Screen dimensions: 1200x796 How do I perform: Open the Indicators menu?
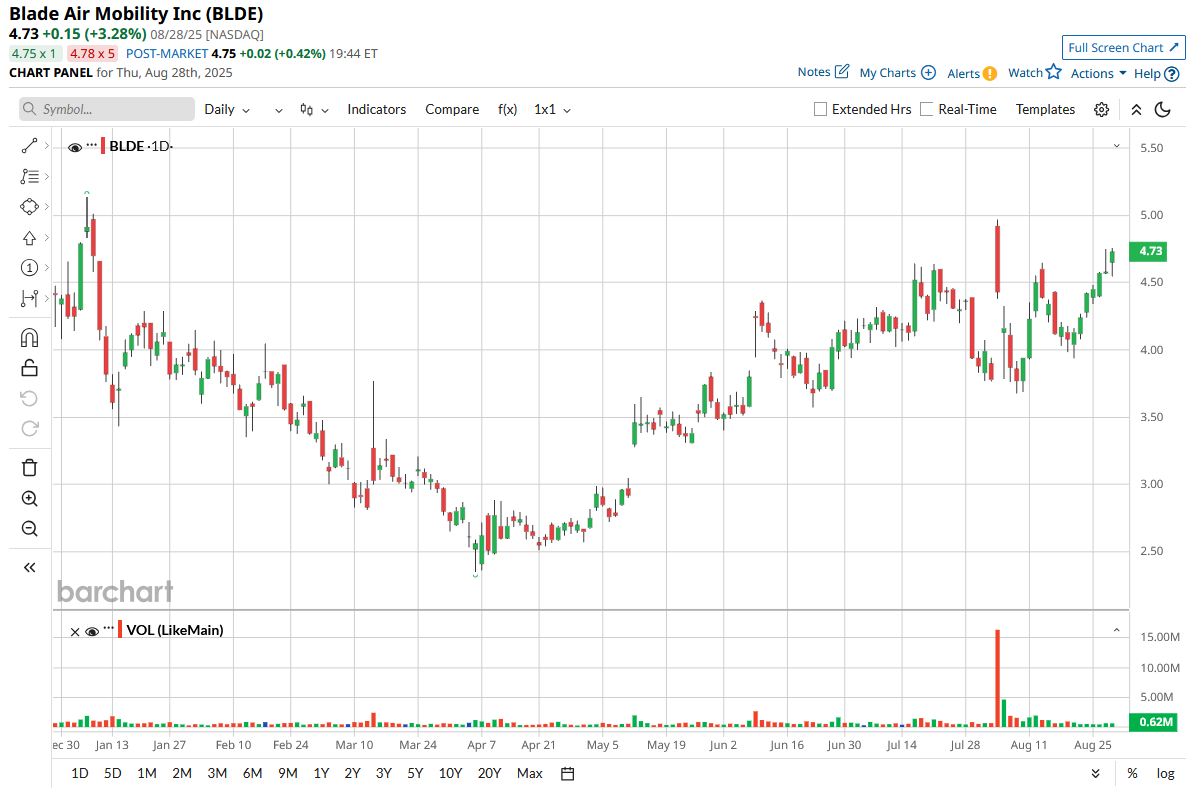[x=377, y=110]
